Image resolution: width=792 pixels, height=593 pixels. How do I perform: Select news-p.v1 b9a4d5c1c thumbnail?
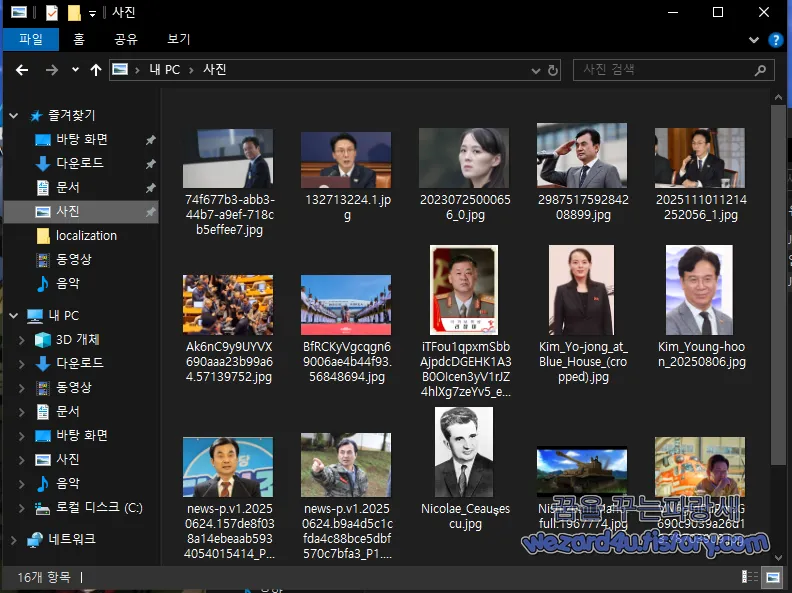[345, 465]
